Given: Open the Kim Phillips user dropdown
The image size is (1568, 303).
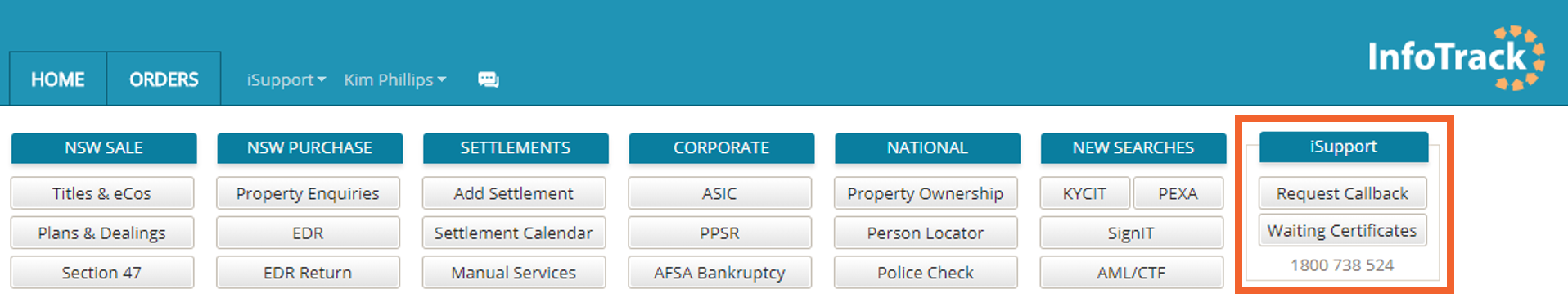Looking at the screenshot, I should pos(395,79).
